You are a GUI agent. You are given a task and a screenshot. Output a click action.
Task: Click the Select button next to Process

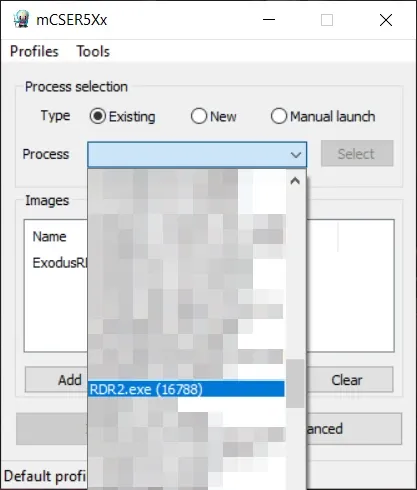tap(357, 154)
